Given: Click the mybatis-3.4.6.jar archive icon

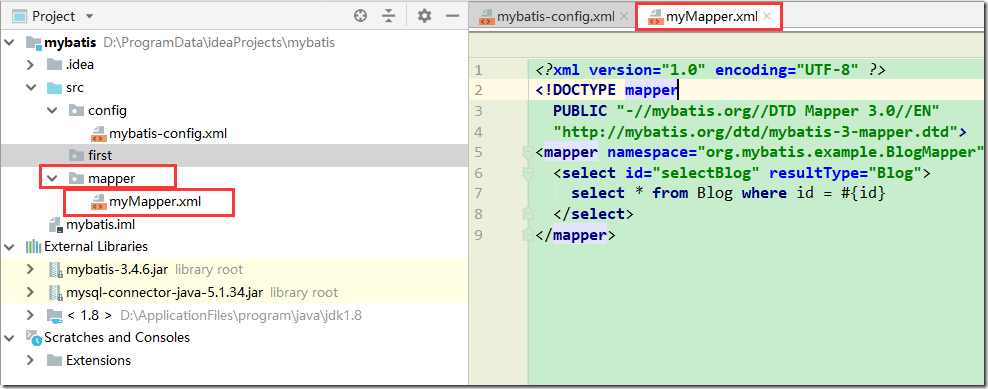Looking at the screenshot, I should (55, 270).
